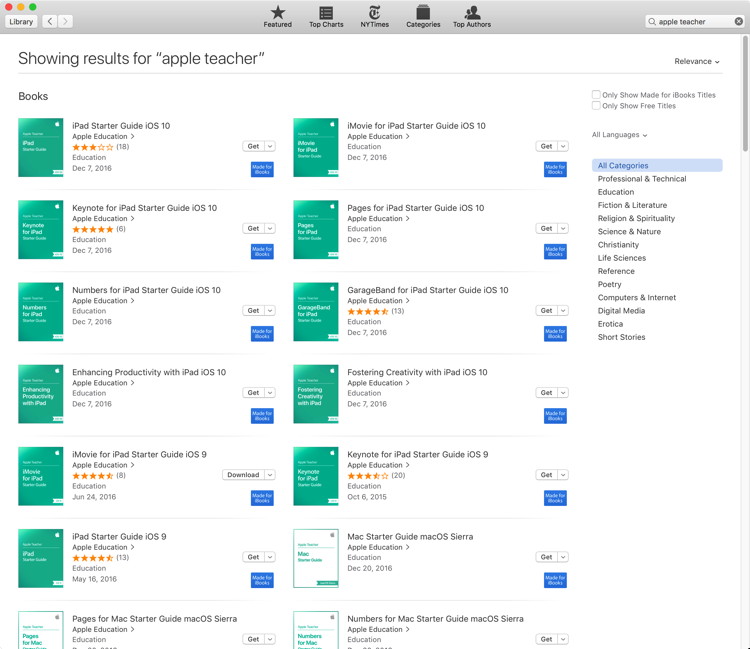Open GarageBand for iPad book cover
The height and width of the screenshot is (649, 750).
pos(316,312)
